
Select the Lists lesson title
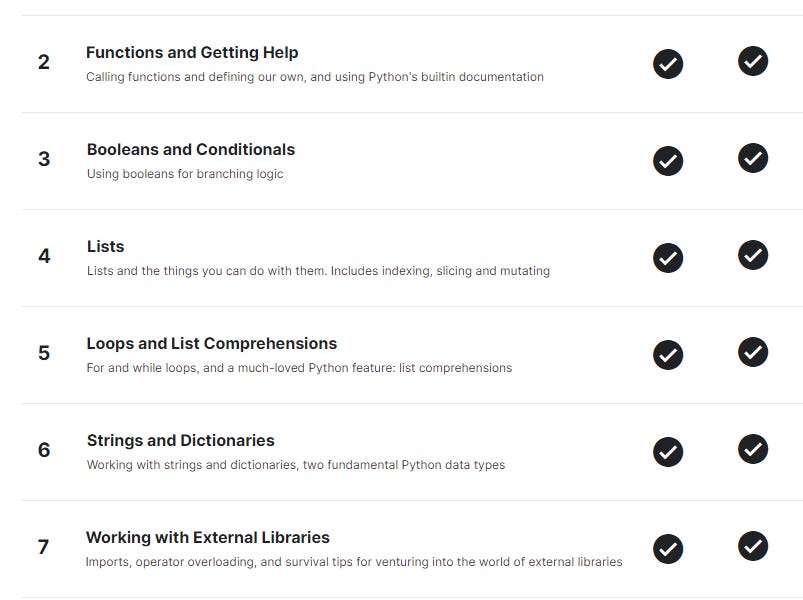pos(107,246)
